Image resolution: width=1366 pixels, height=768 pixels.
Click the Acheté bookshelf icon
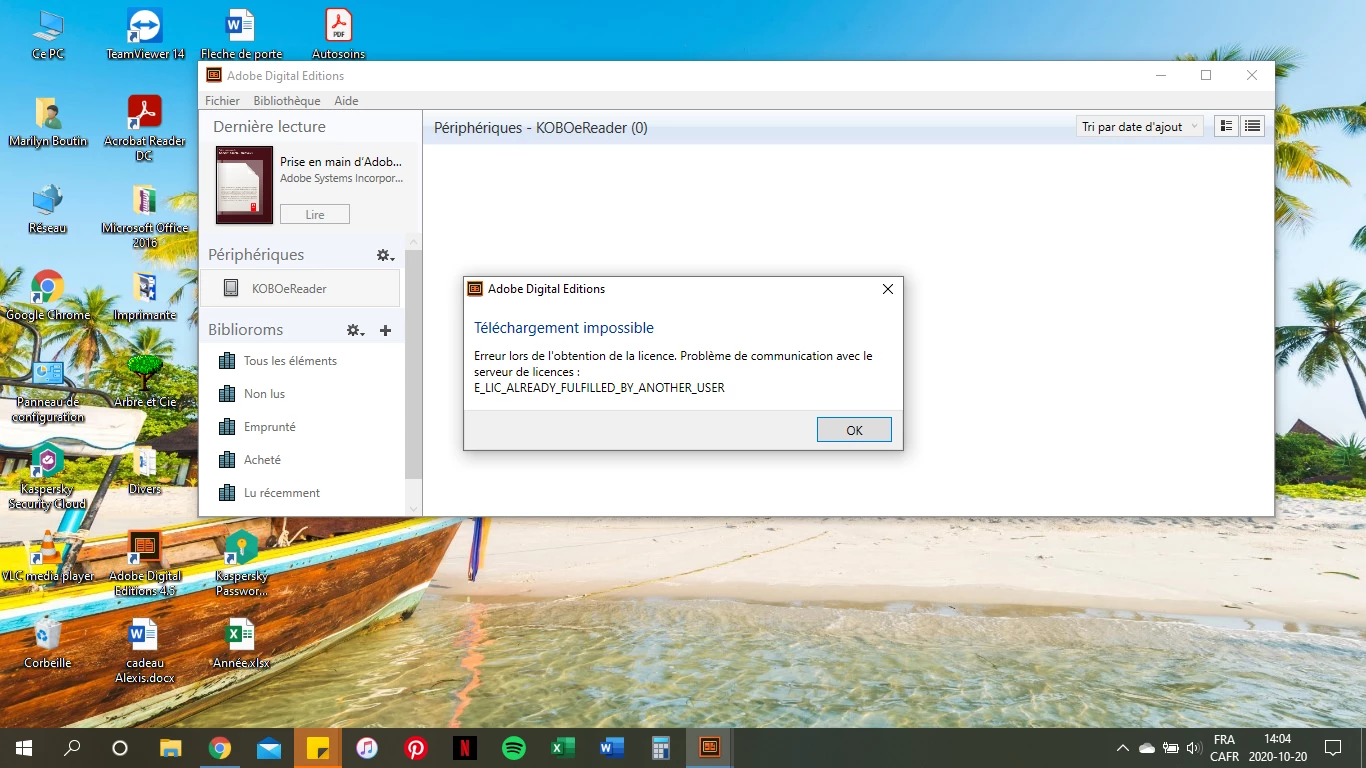click(x=226, y=460)
